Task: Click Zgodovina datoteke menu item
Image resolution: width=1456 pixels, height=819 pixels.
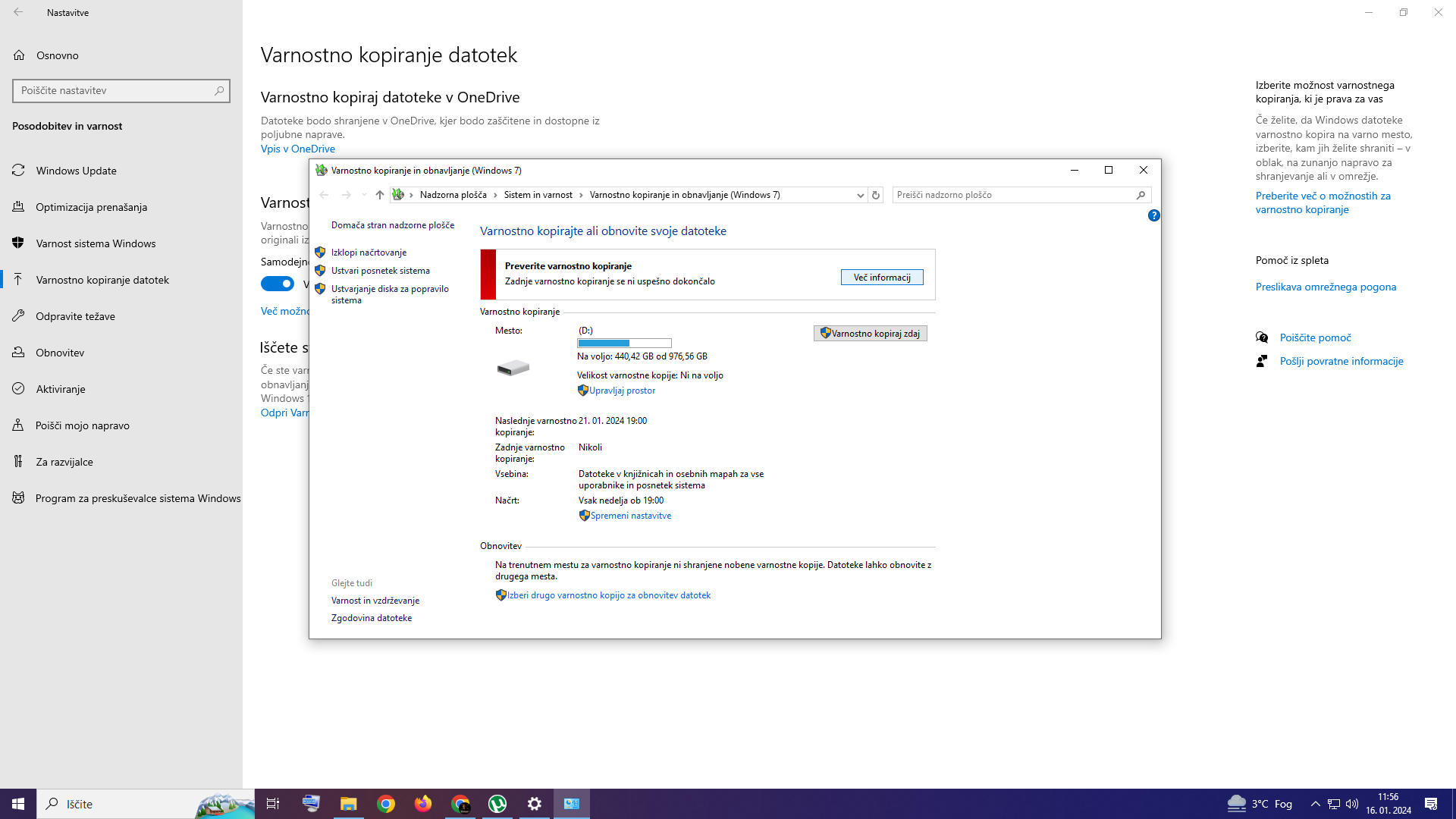Action: click(x=371, y=617)
